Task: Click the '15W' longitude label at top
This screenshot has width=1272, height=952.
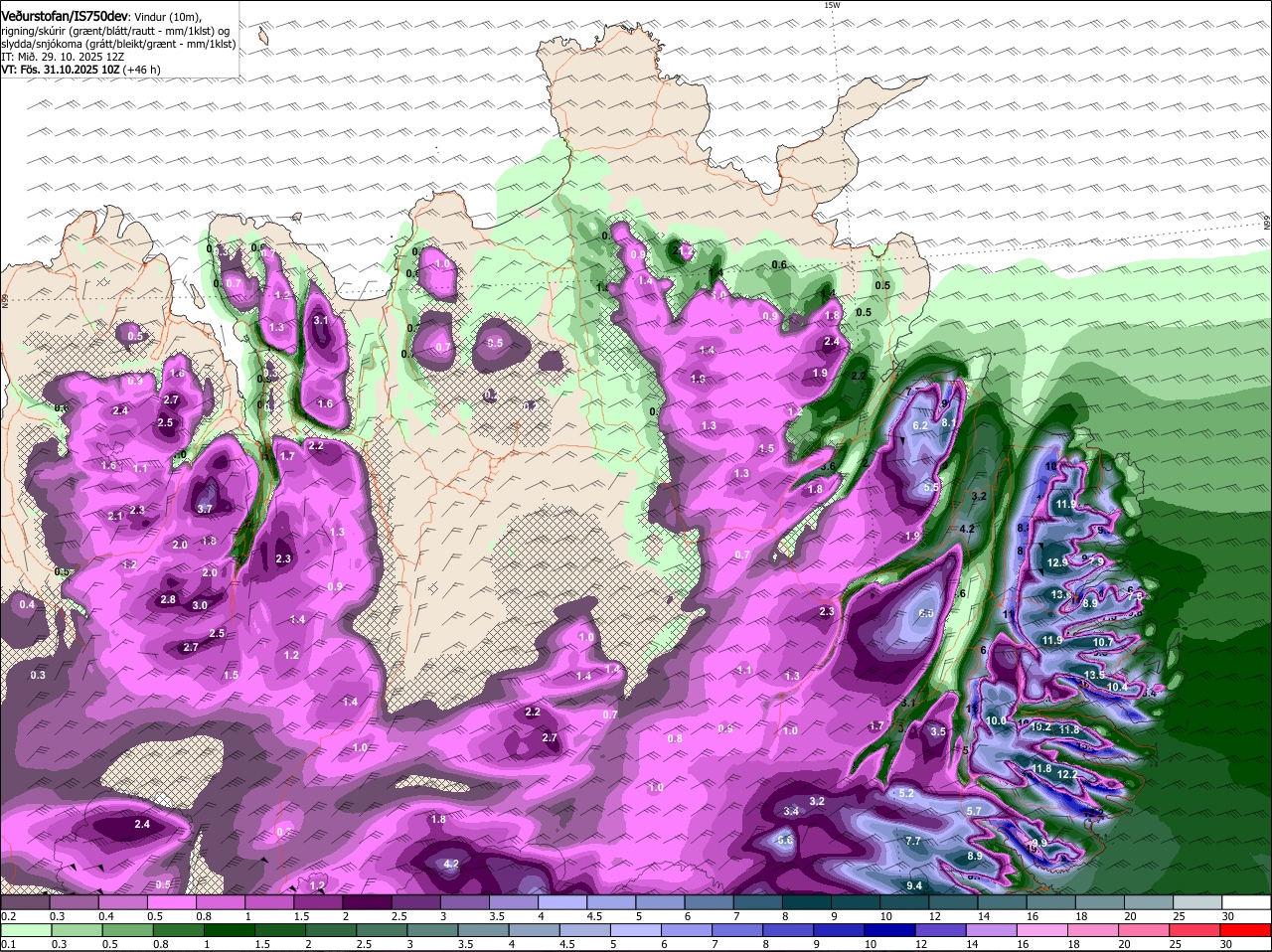Action: 832,5
